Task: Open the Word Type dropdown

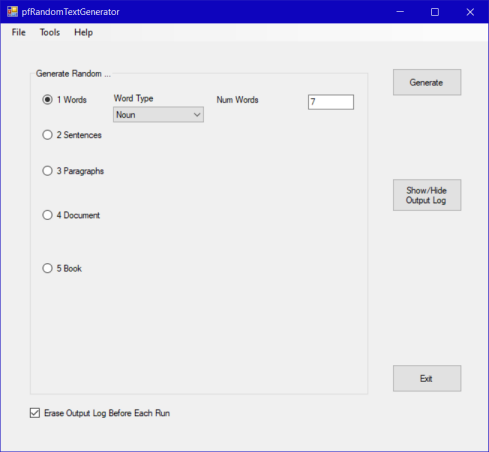Action: tap(158, 115)
